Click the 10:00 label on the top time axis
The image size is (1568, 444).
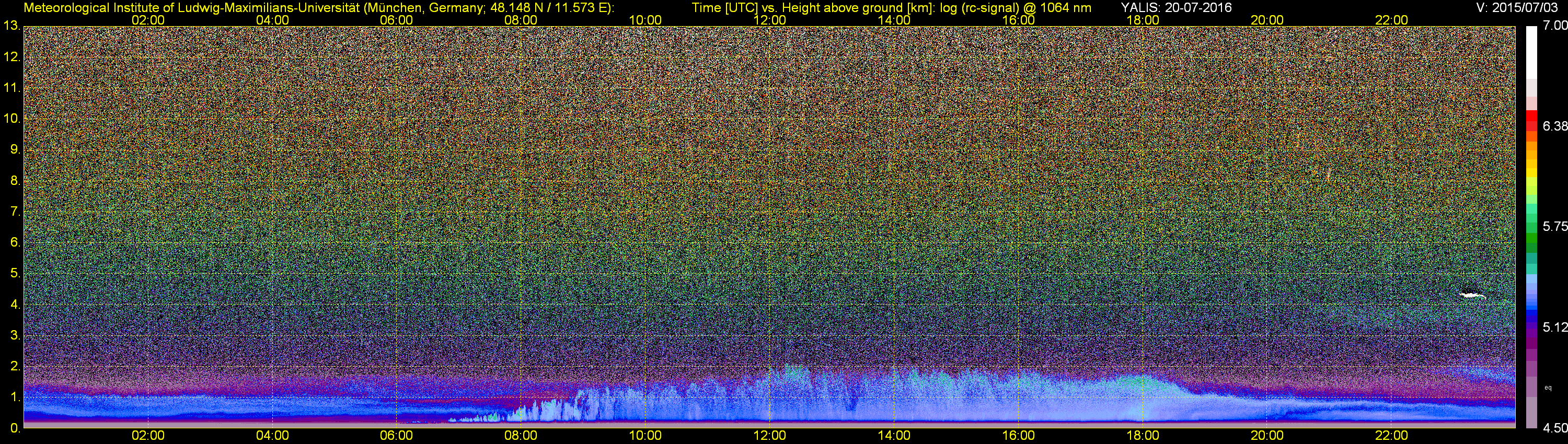645,20
